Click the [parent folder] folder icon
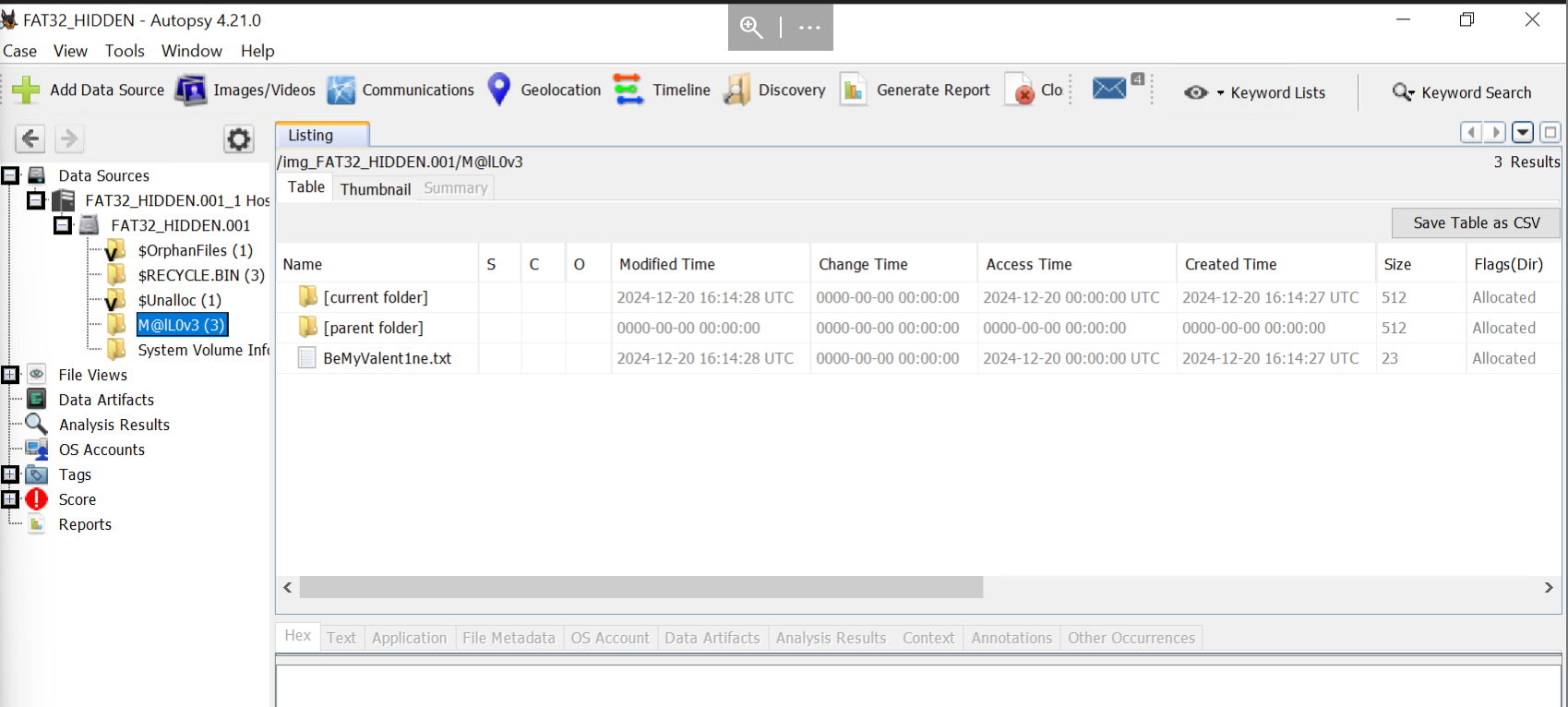The width and height of the screenshot is (1568, 707). pos(307,327)
